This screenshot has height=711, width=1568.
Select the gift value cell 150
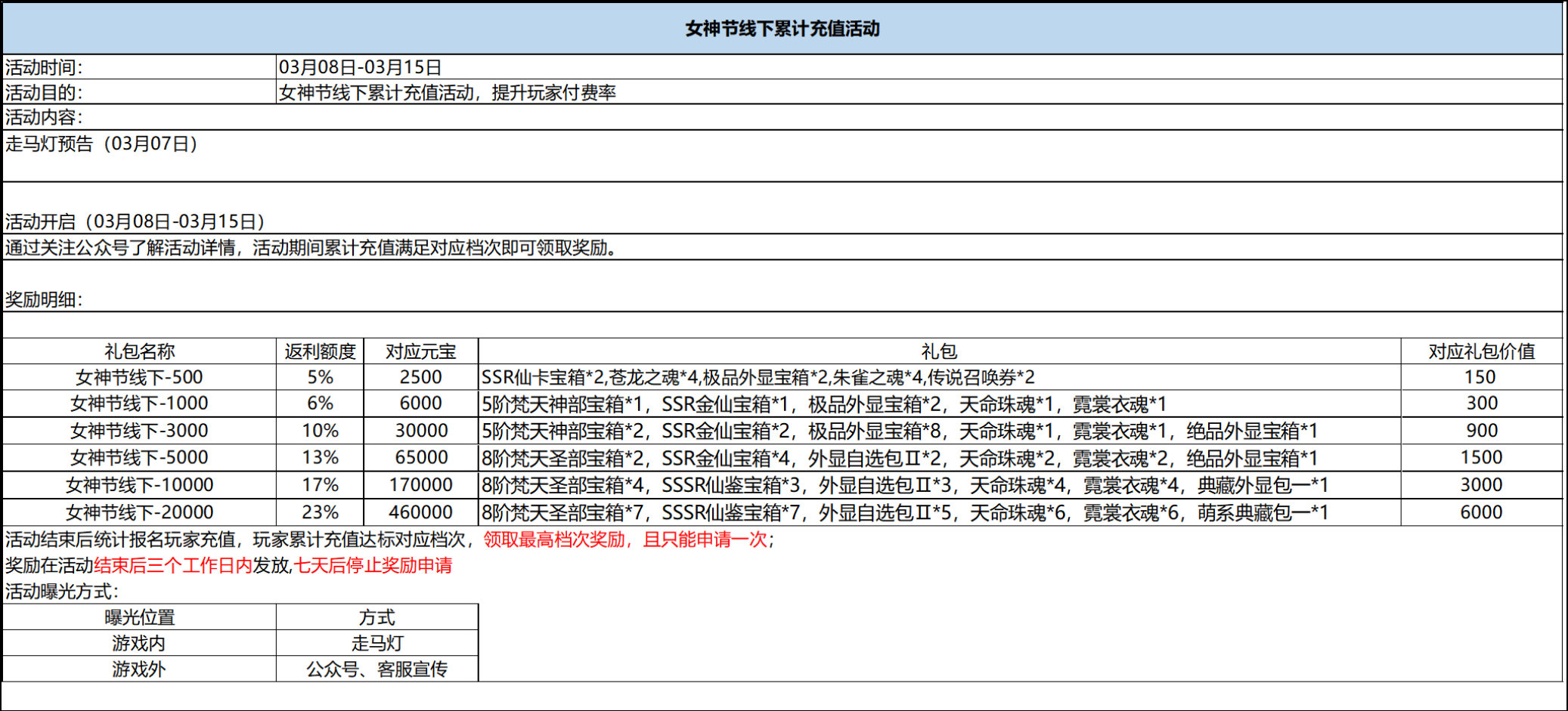pos(1482,377)
